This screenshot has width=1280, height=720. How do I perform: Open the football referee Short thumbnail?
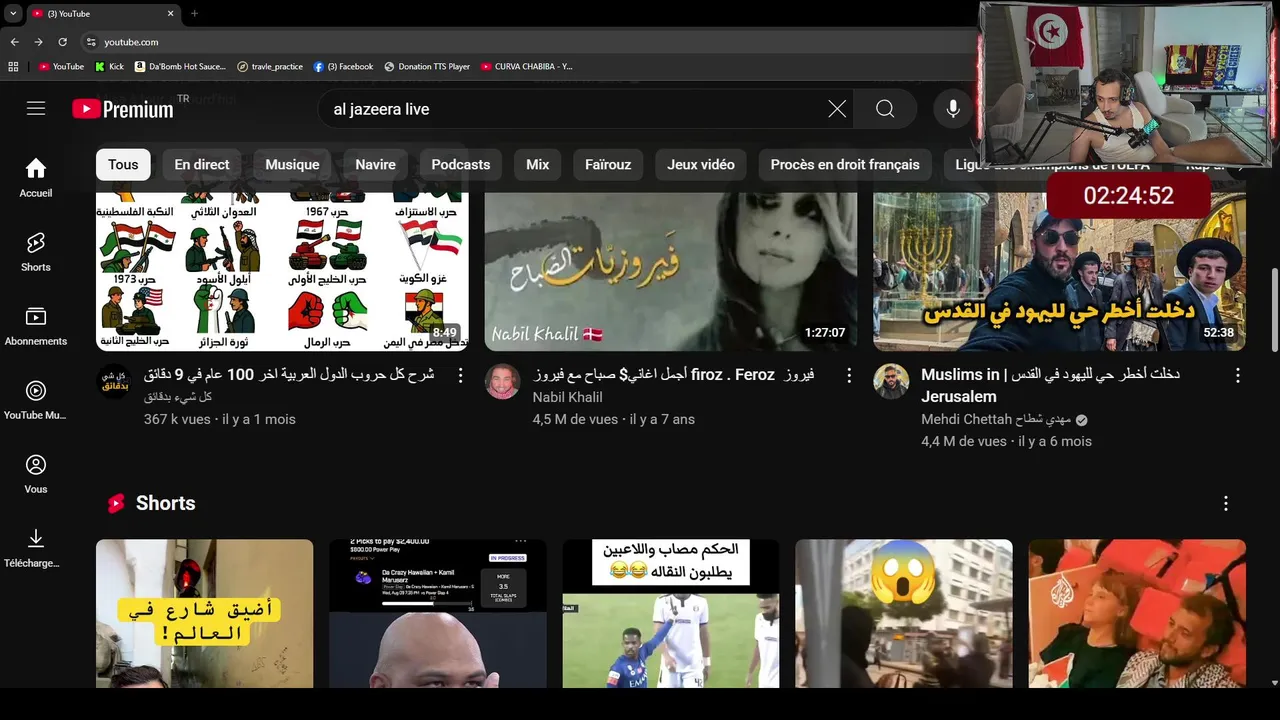671,614
